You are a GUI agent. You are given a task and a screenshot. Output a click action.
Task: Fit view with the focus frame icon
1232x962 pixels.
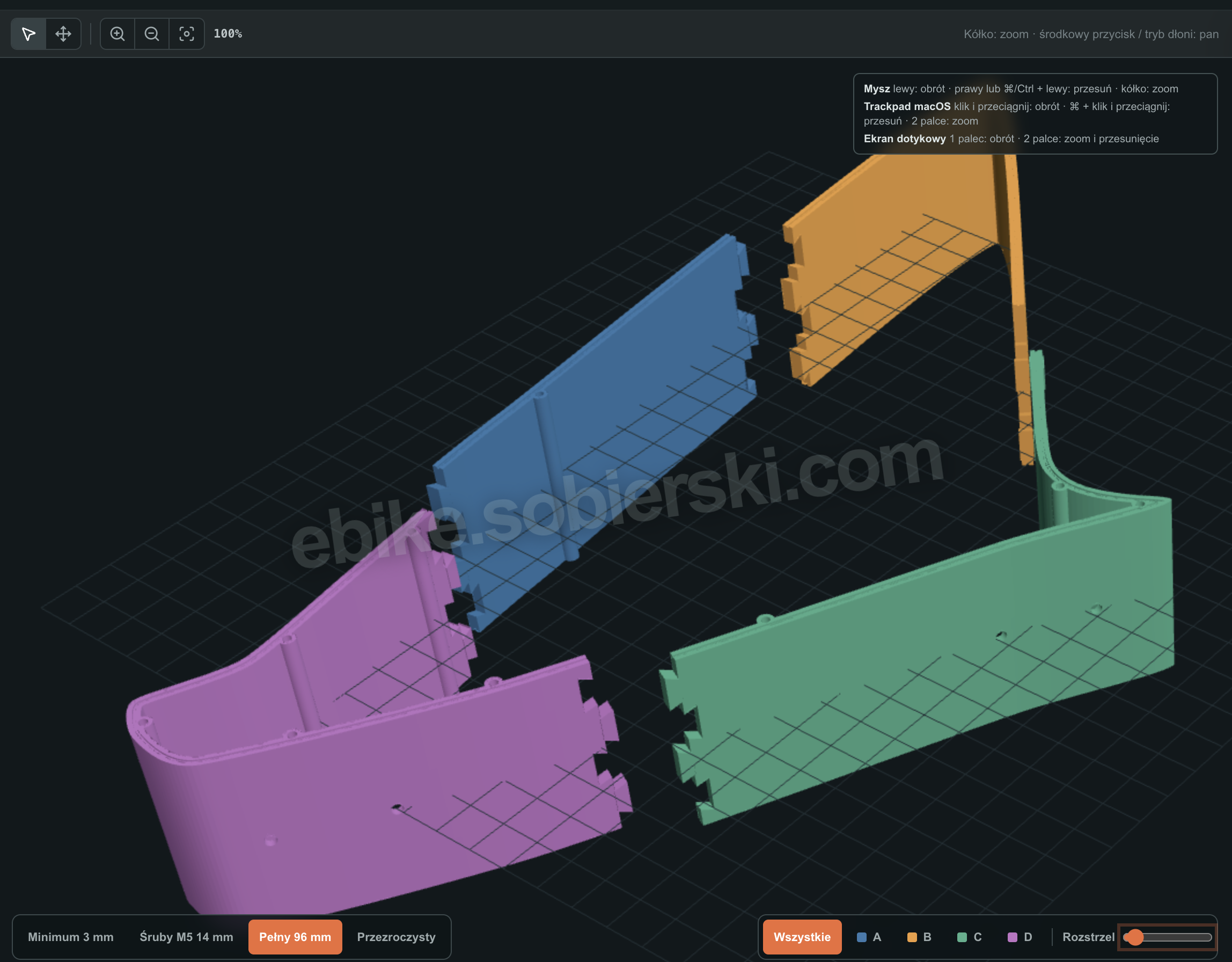coord(187,34)
